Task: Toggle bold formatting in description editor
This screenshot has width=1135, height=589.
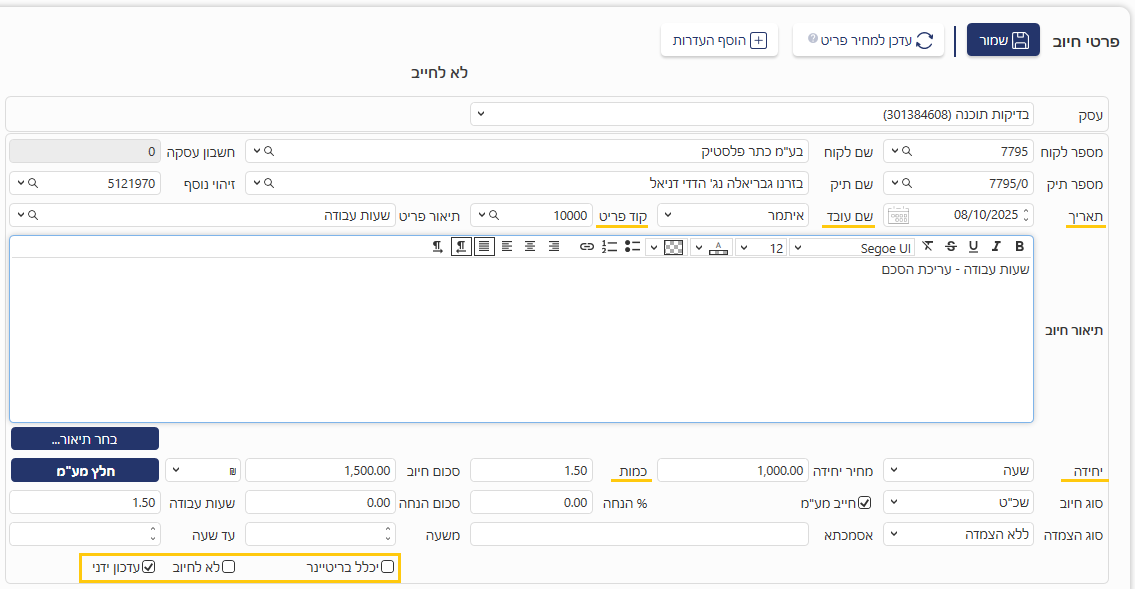Action: point(1019,247)
